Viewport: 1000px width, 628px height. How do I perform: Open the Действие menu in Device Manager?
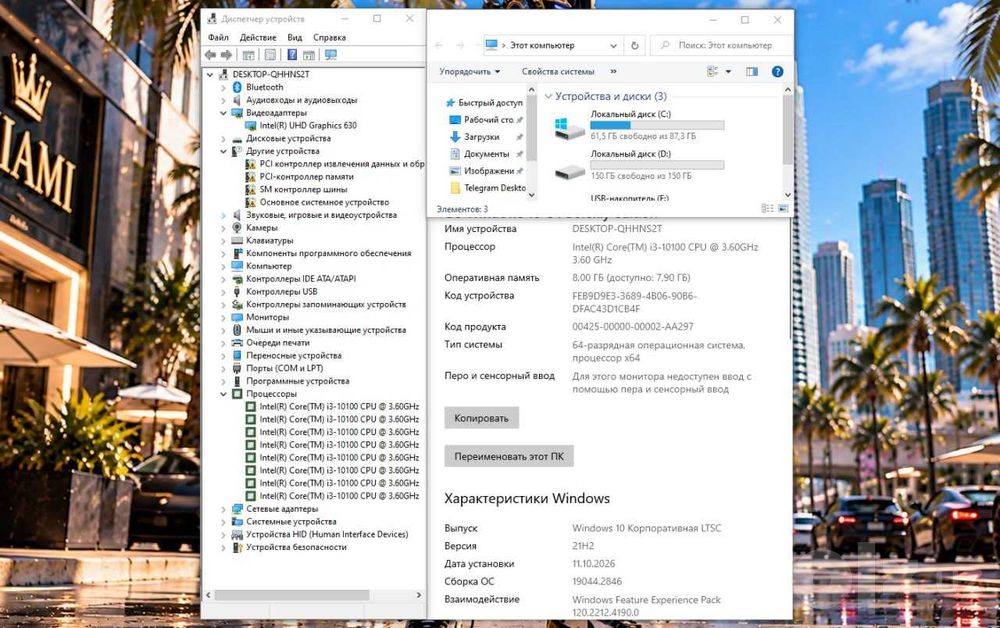(x=258, y=38)
